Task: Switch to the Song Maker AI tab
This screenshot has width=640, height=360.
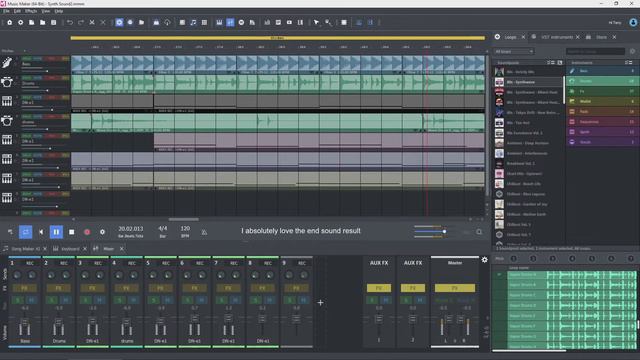Action: [25, 249]
